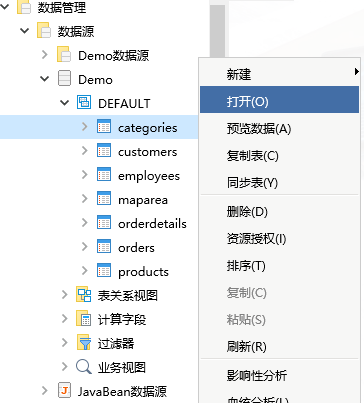
Task: Click the customers table icon
Action: [104, 151]
